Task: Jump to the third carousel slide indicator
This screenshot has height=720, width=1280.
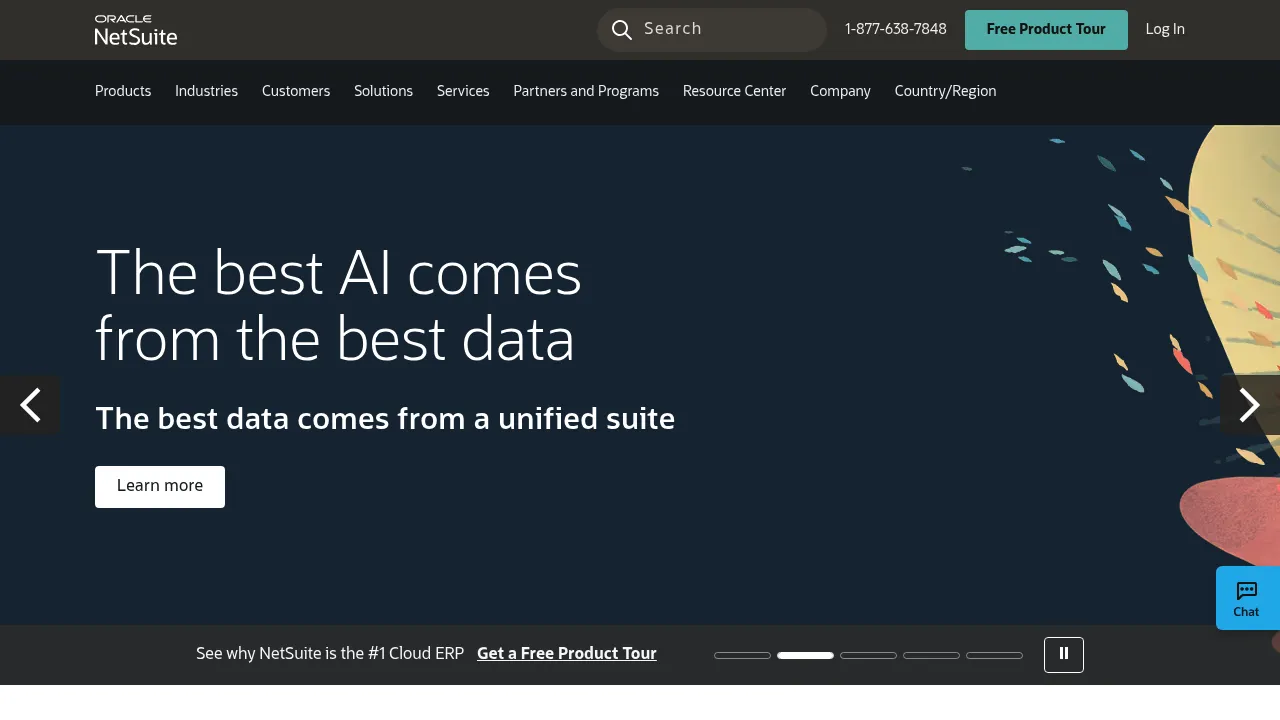Action: pyautogui.click(x=868, y=655)
